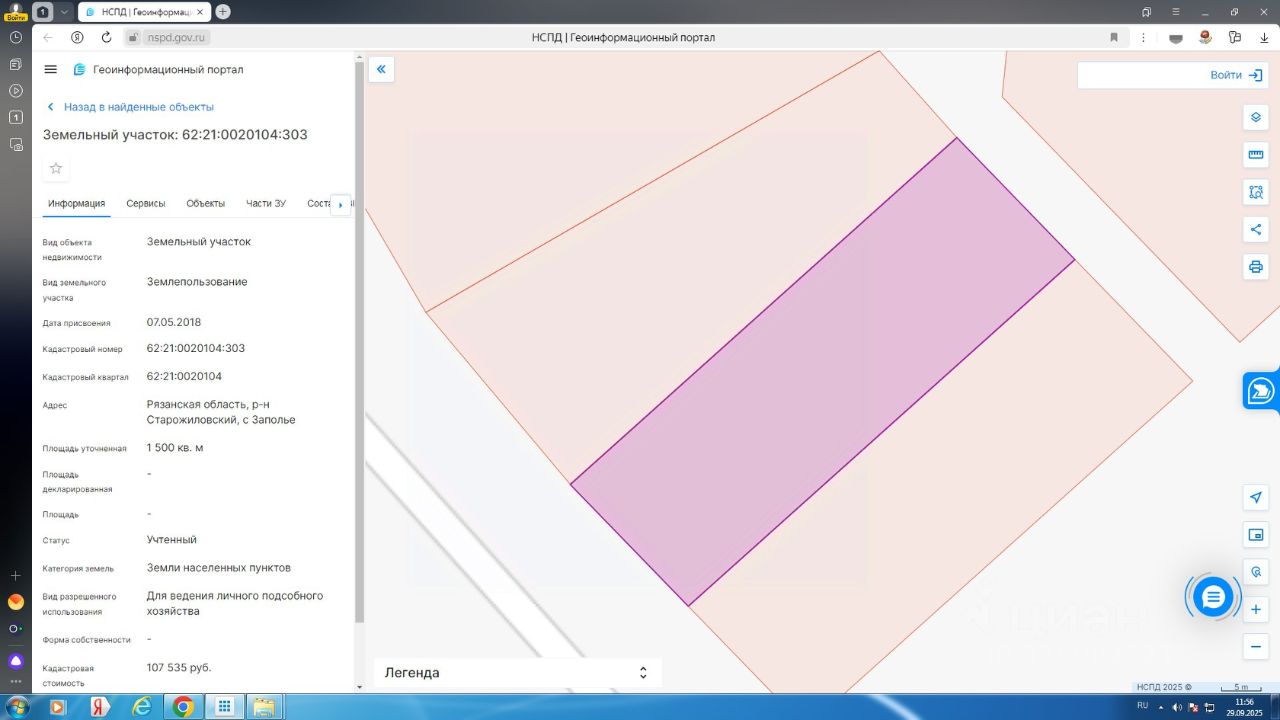Click the cadastral quarter 62:21:0020104 value
Viewport: 1280px width, 720px height.
[184, 377]
